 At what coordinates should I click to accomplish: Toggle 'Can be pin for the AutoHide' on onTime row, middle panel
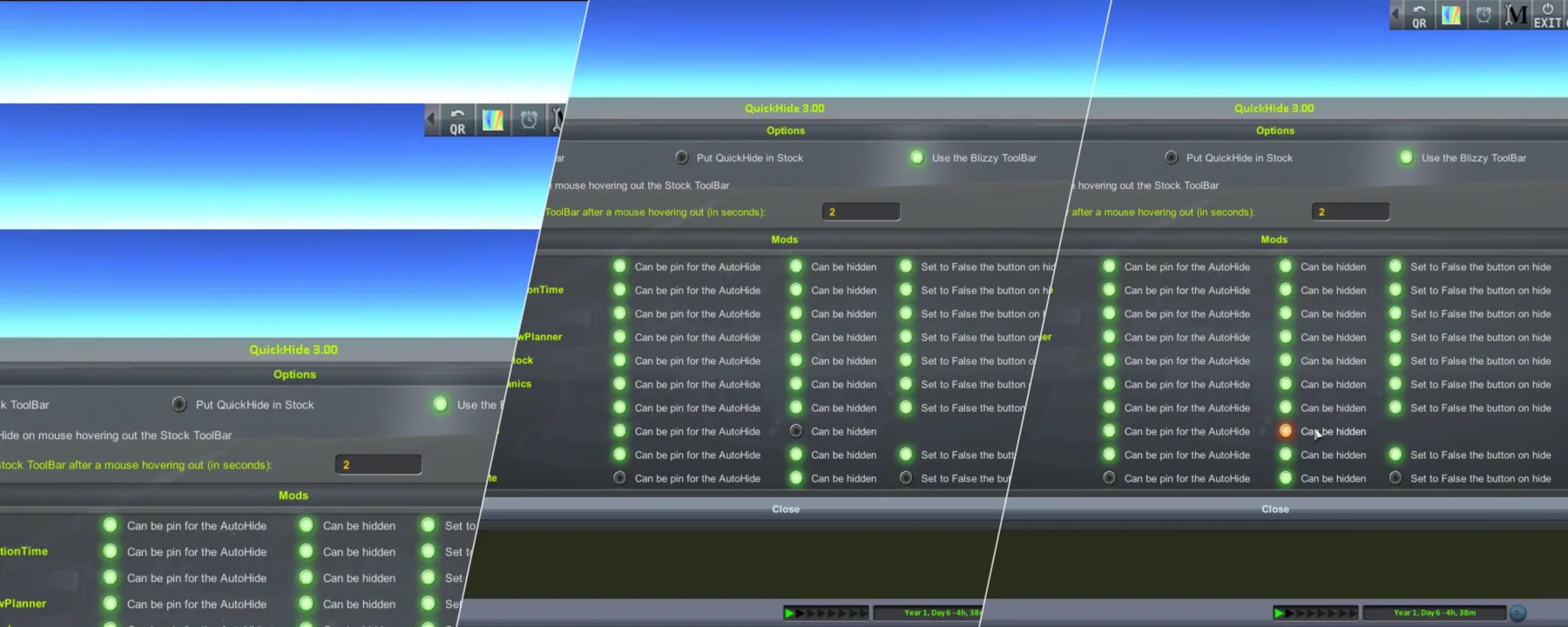pyautogui.click(x=619, y=290)
